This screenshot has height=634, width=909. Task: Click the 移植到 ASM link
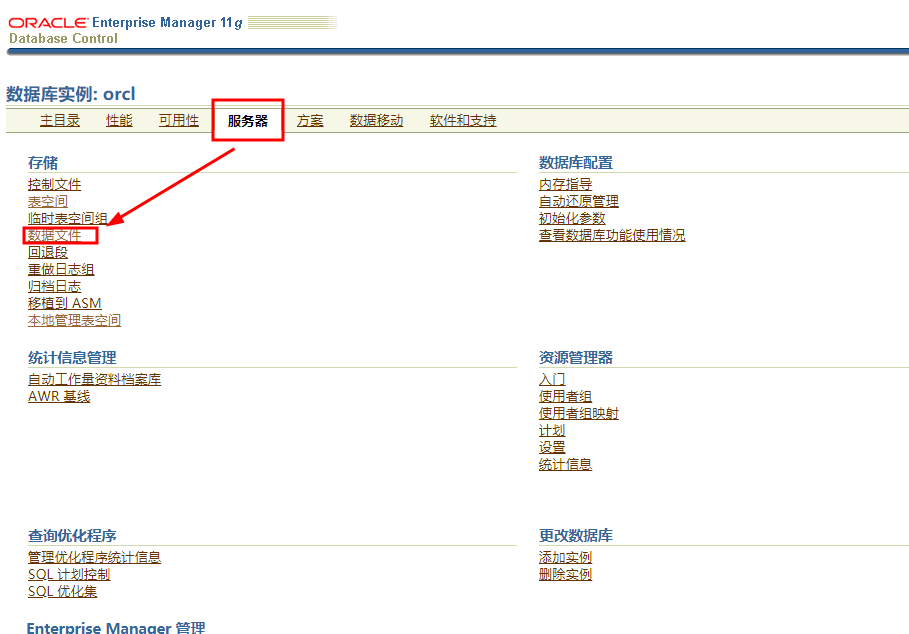point(64,303)
